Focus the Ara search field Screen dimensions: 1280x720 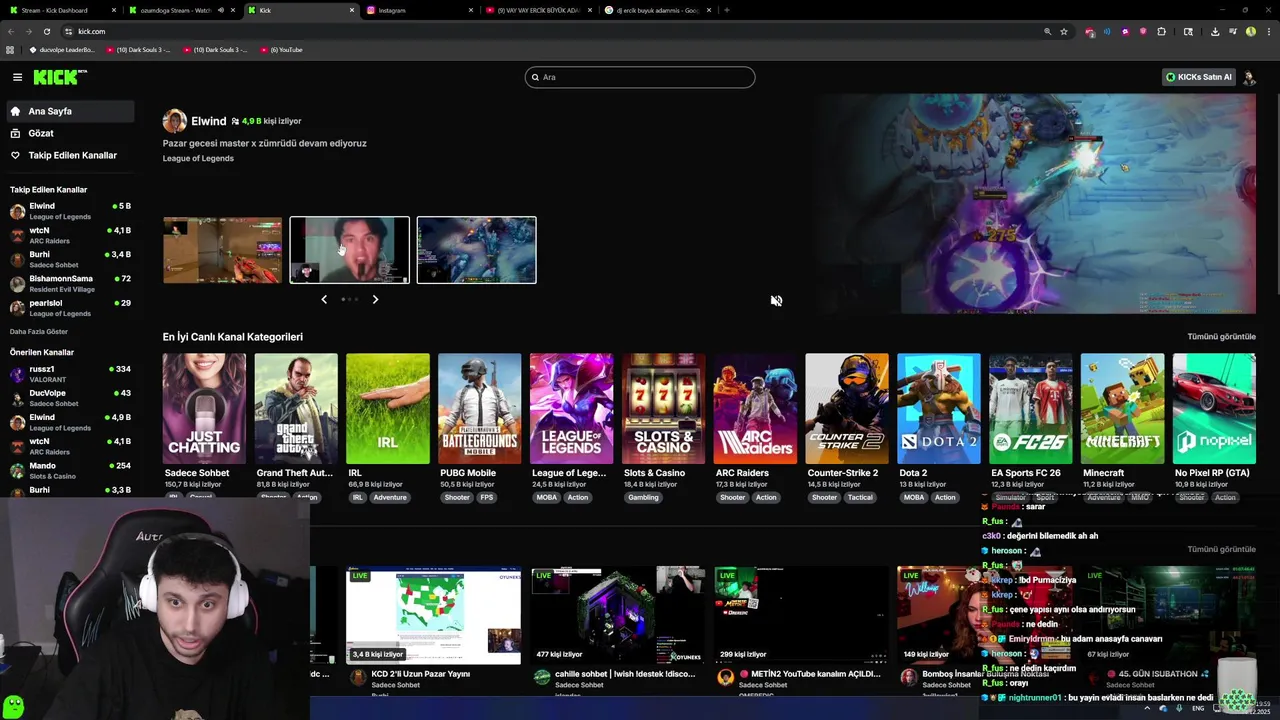(x=640, y=77)
